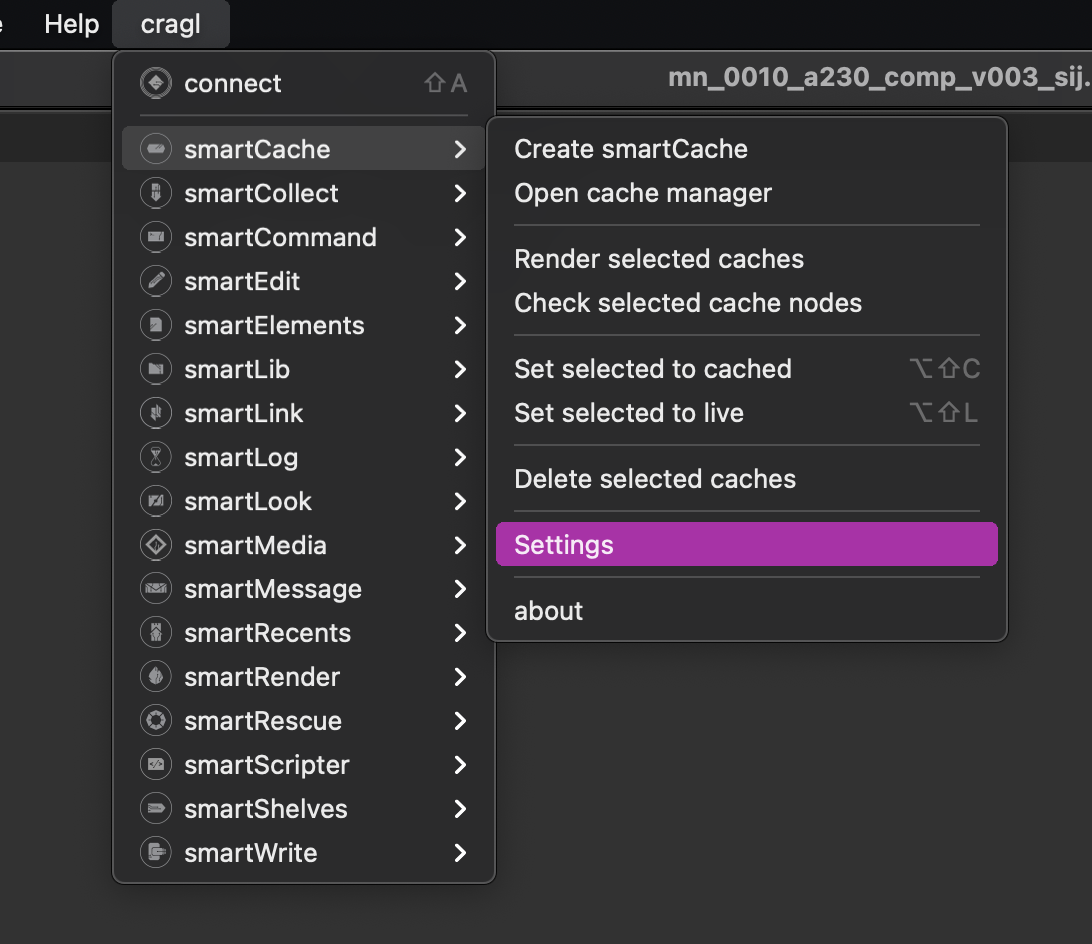Select Open cache manager
The image size is (1092, 944).
click(643, 193)
